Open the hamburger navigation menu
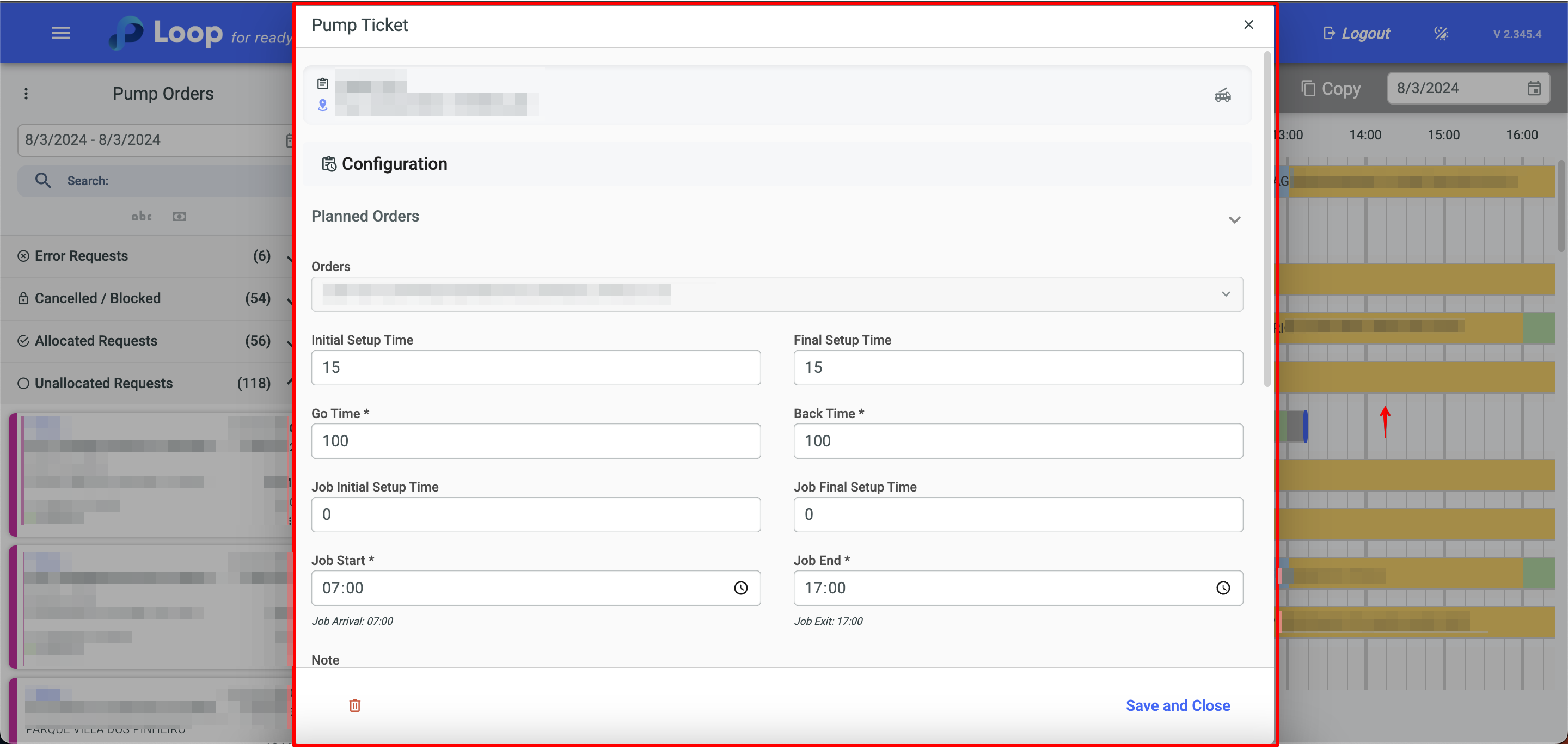The height and width of the screenshot is (749, 1568). click(x=60, y=33)
